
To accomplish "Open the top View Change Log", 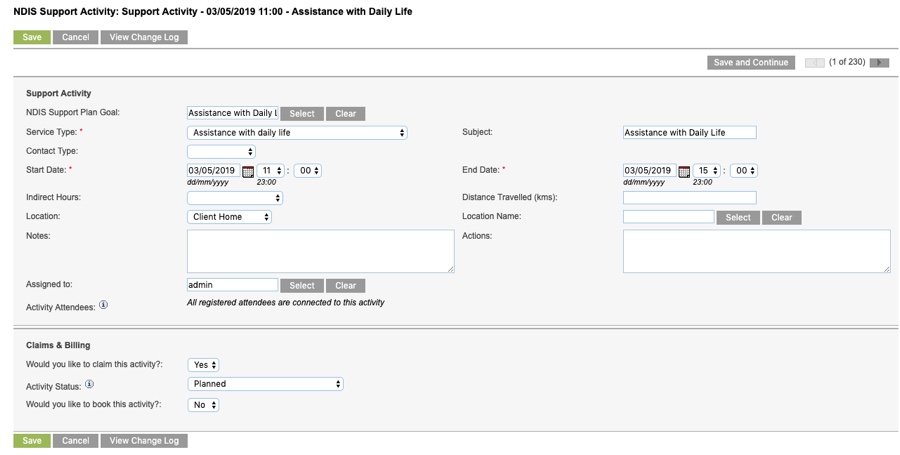I will 144,37.
